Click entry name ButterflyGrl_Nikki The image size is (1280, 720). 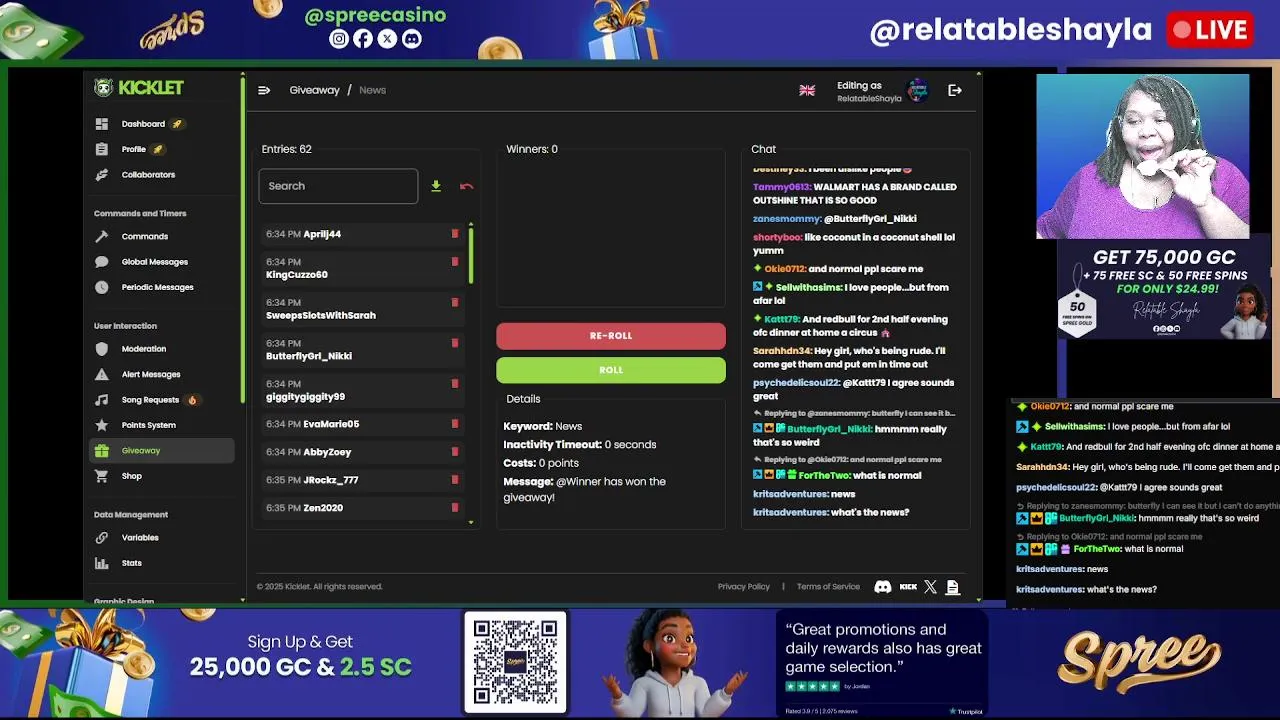tap(309, 356)
